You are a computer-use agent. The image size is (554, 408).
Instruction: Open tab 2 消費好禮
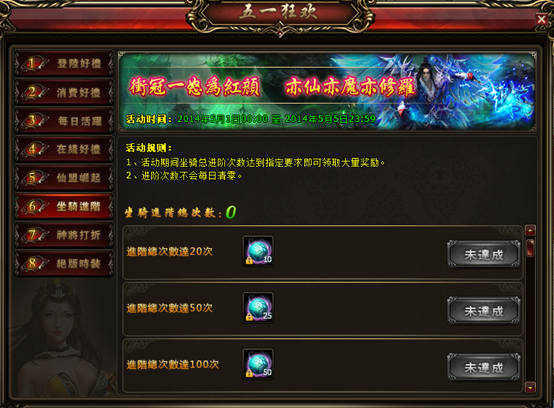64,92
